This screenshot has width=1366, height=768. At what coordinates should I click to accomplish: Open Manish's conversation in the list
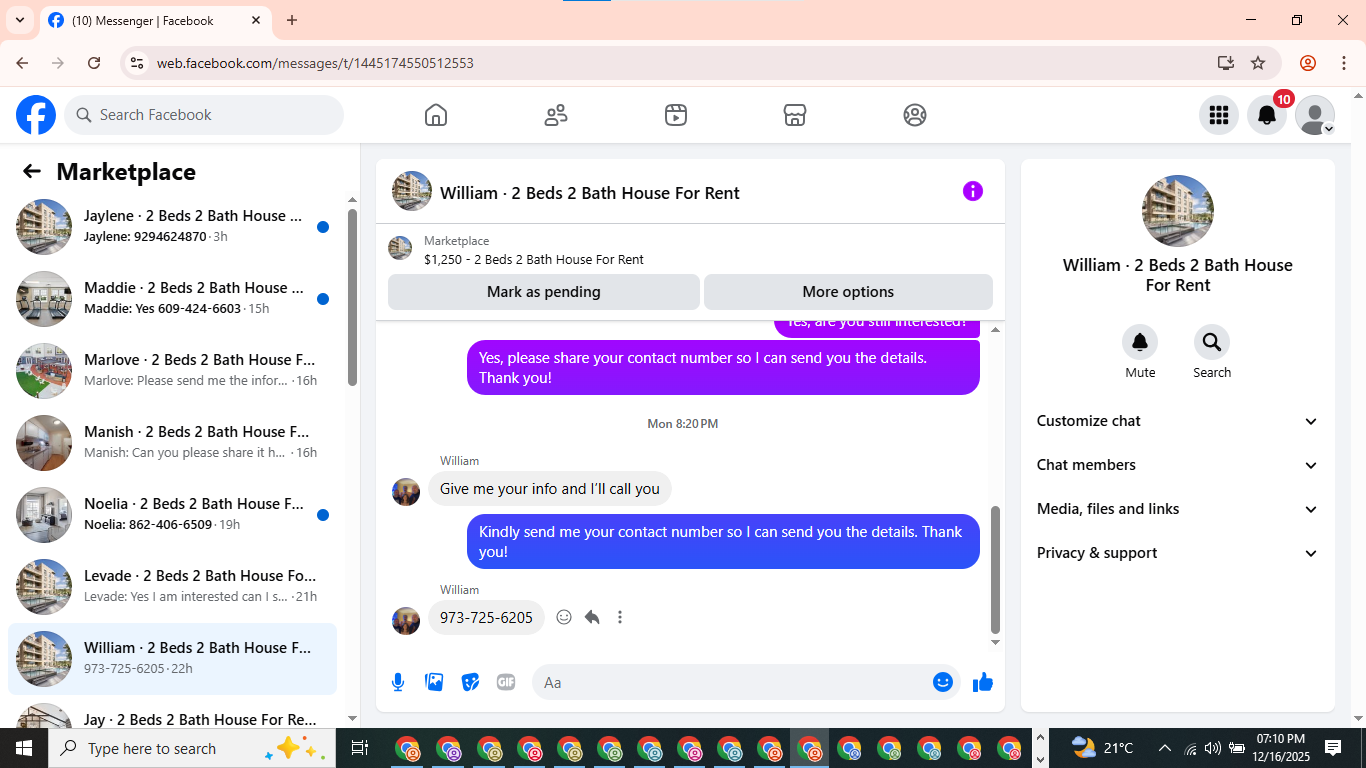point(172,443)
